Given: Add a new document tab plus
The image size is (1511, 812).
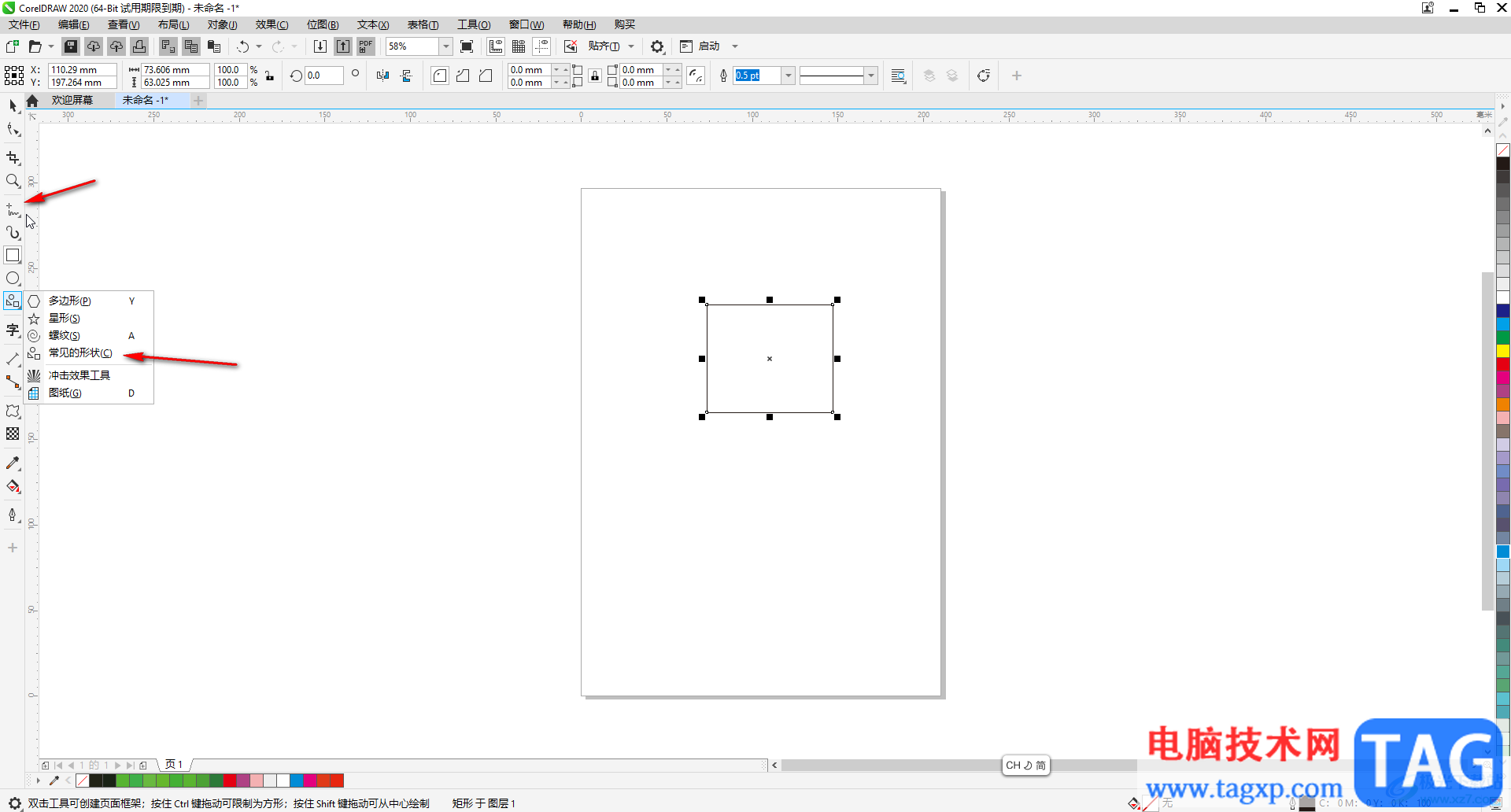Looking at the screenshot, I should click(x=198, y=101).
